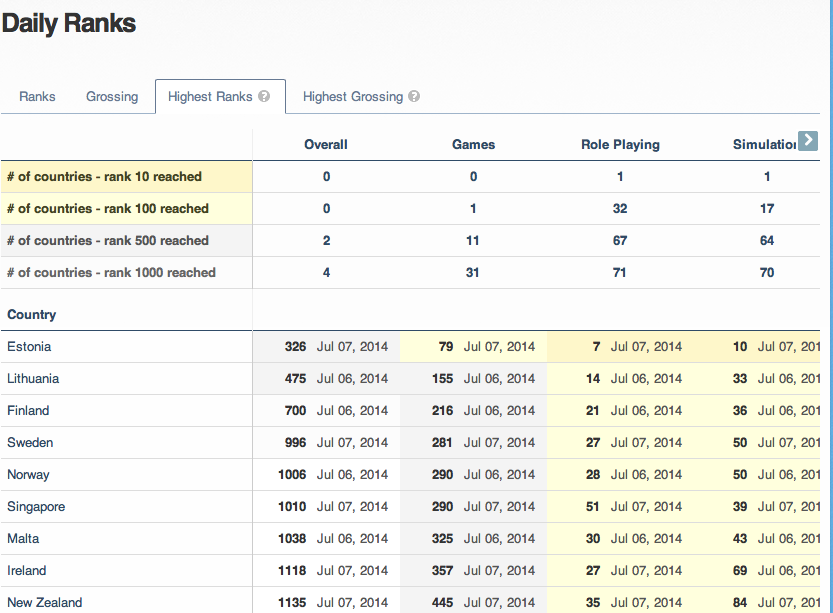
Task: Click the Simulation column header
Action: click(x=764, y=145)
